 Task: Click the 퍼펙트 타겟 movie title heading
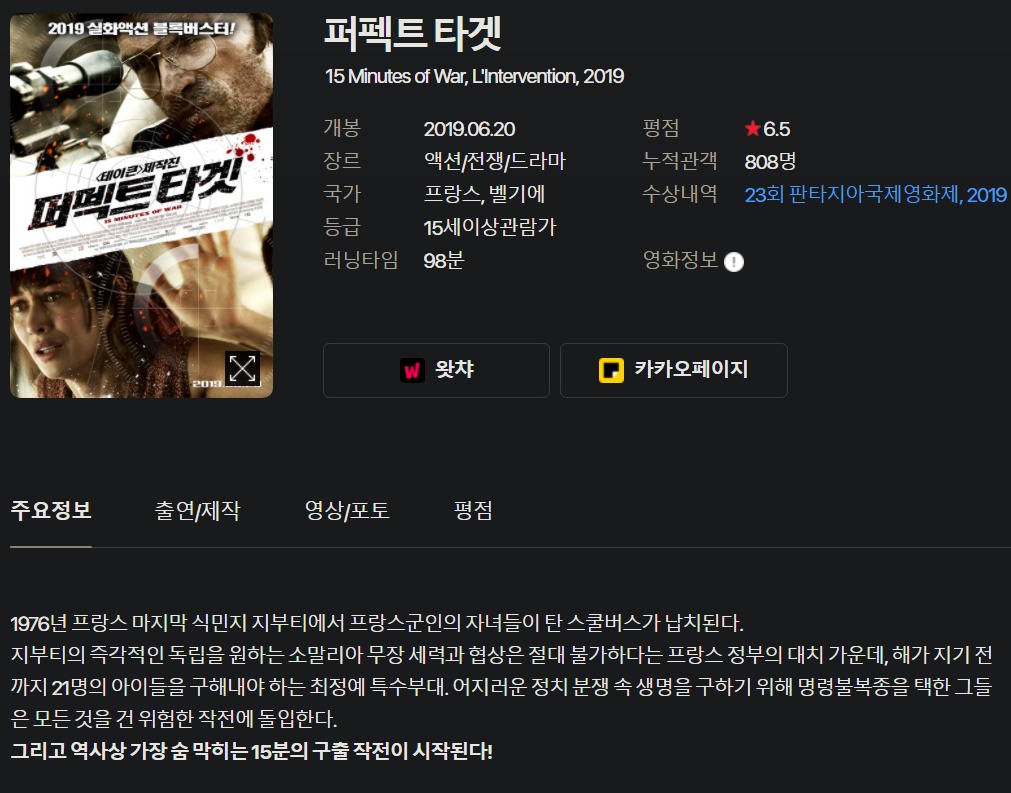[x=413, y=34]
